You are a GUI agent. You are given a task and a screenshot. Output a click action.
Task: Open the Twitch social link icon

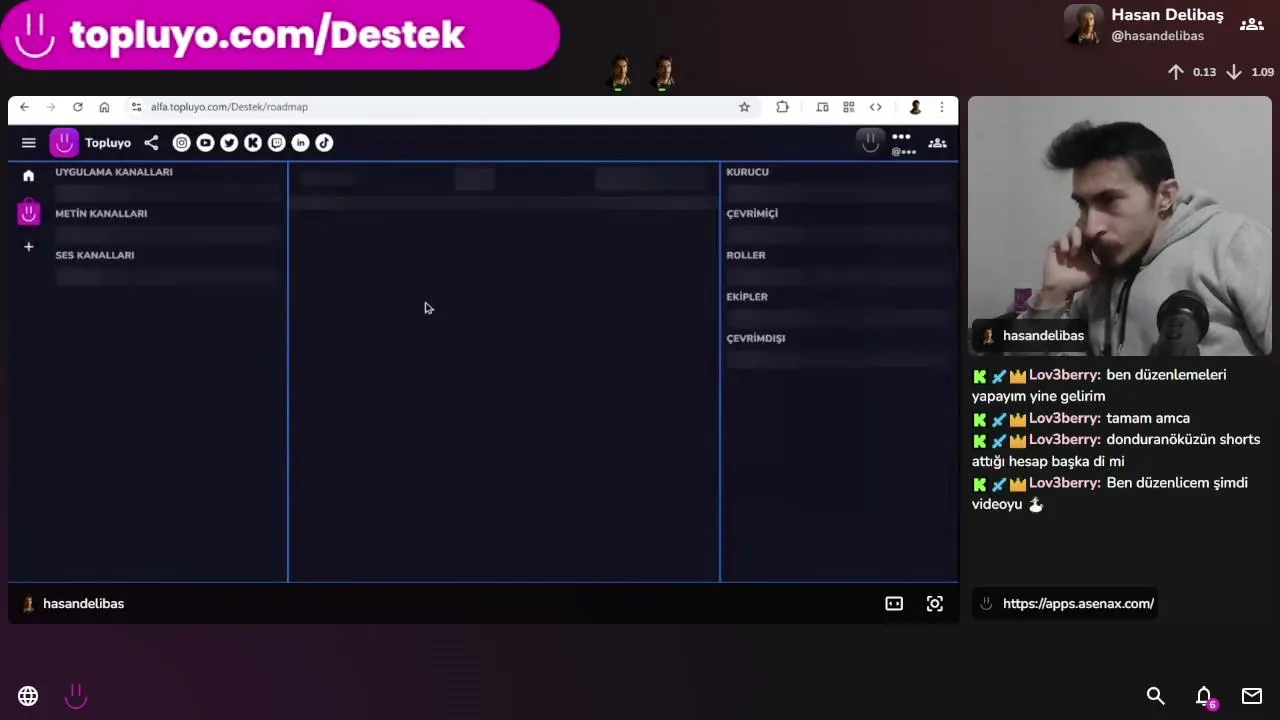click(277, 143)
